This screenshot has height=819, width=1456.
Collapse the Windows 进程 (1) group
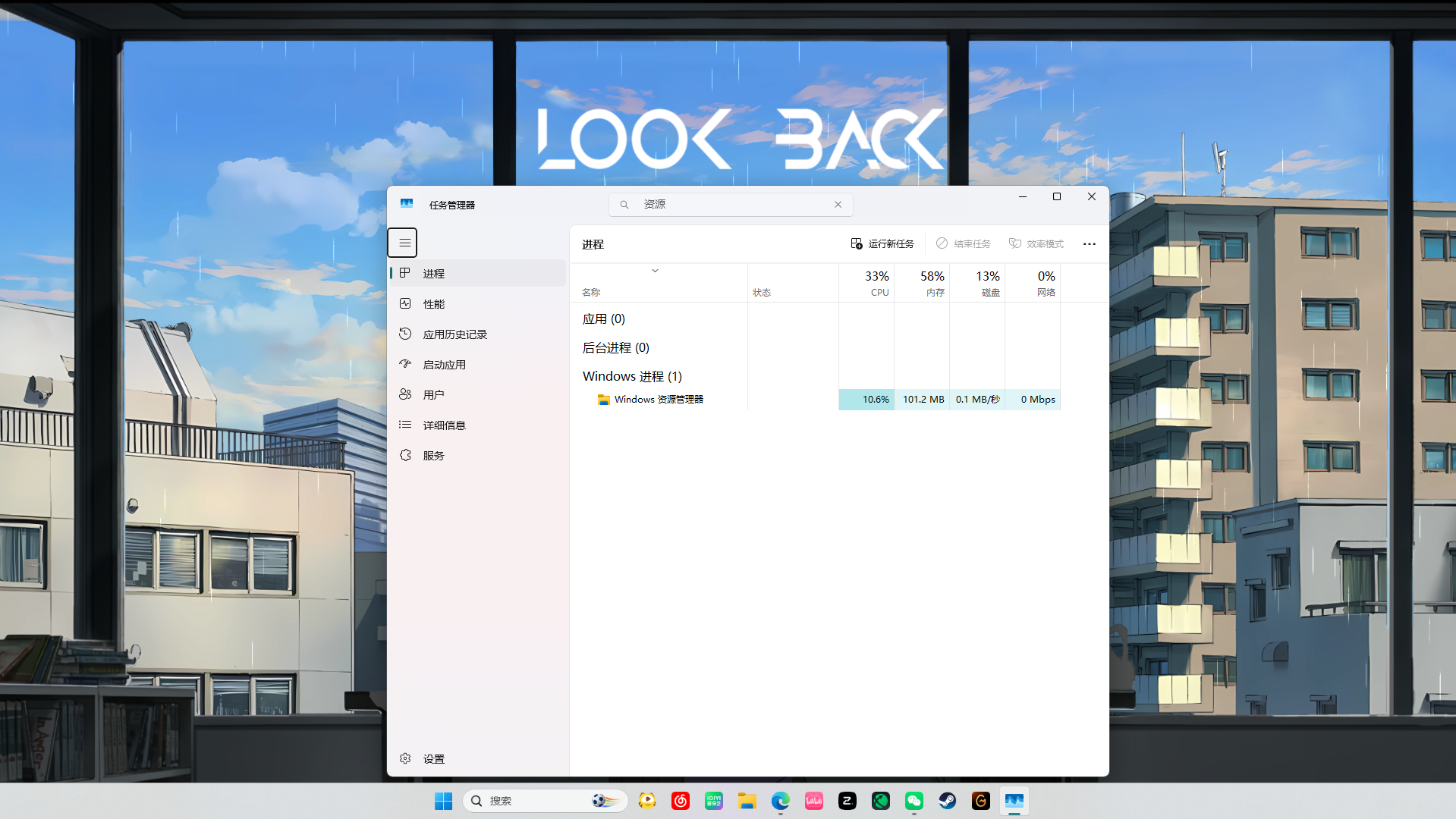click(632, 376)
